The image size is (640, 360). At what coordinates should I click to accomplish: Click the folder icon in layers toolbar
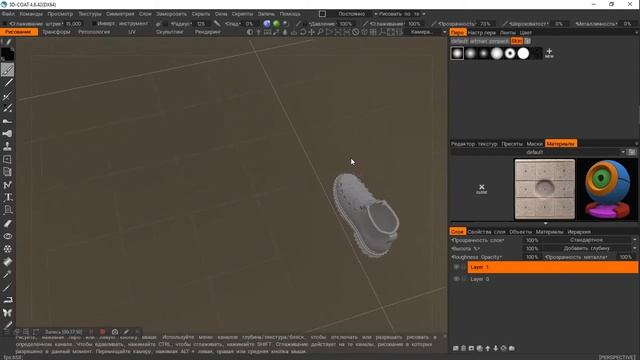[512, 348]
